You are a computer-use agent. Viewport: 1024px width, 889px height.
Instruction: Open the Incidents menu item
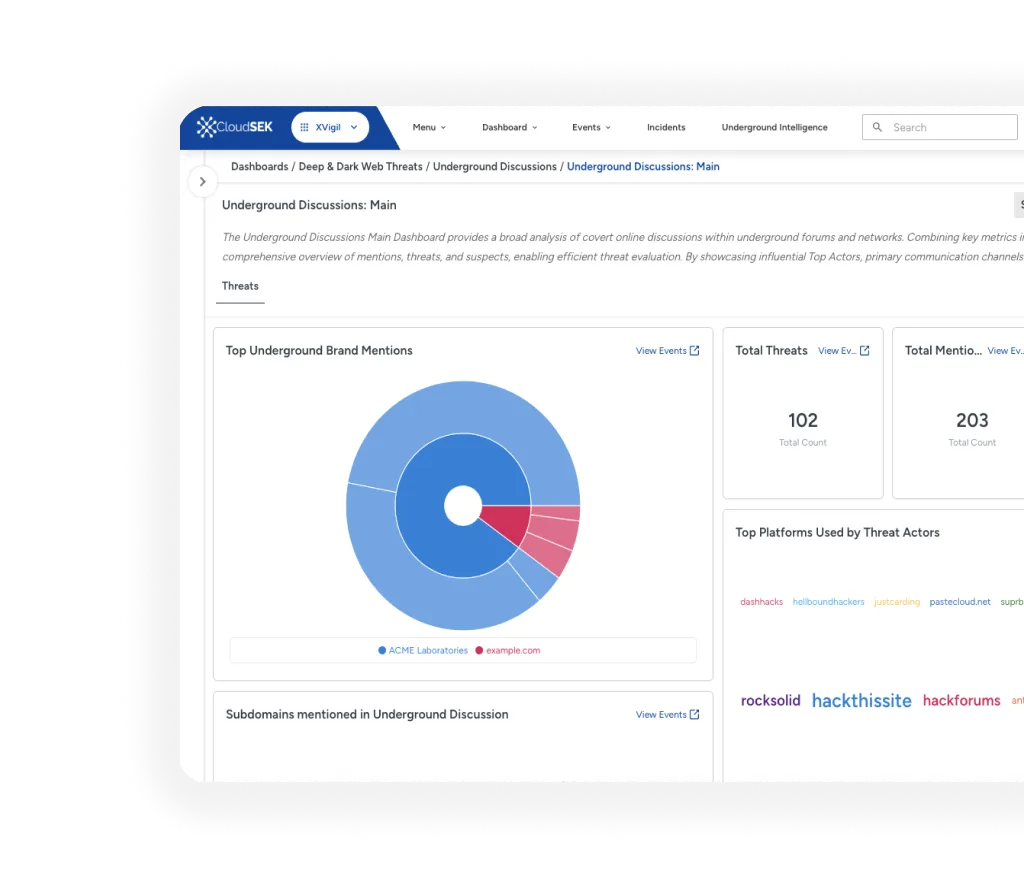[666, 127]
